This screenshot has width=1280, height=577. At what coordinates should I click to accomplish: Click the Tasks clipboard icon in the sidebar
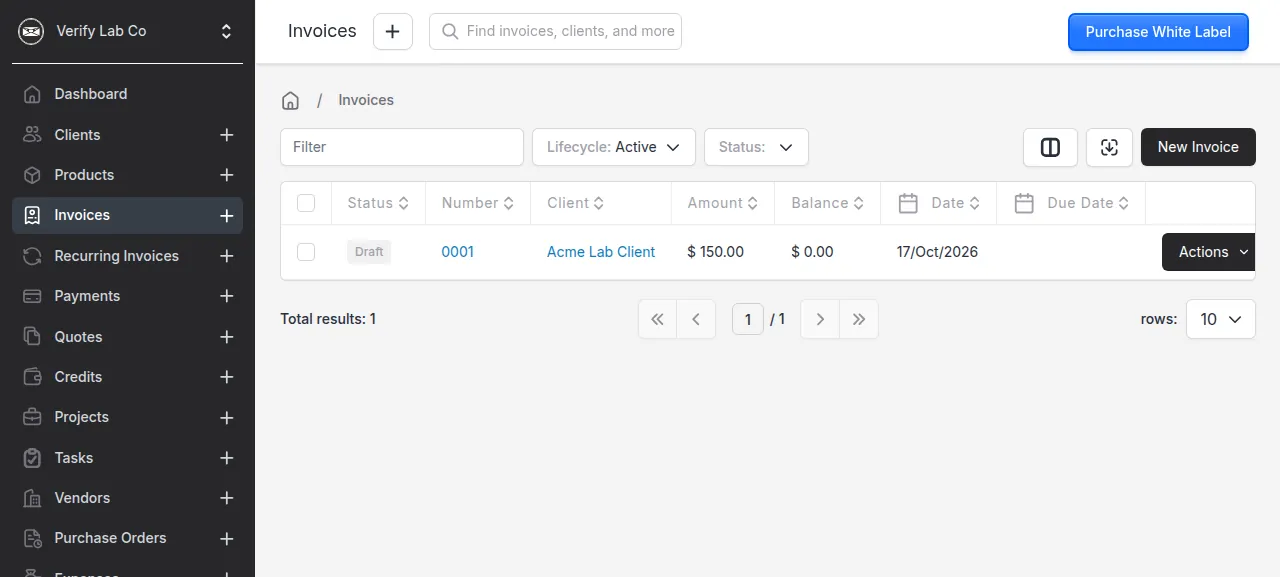pos(33,458)
